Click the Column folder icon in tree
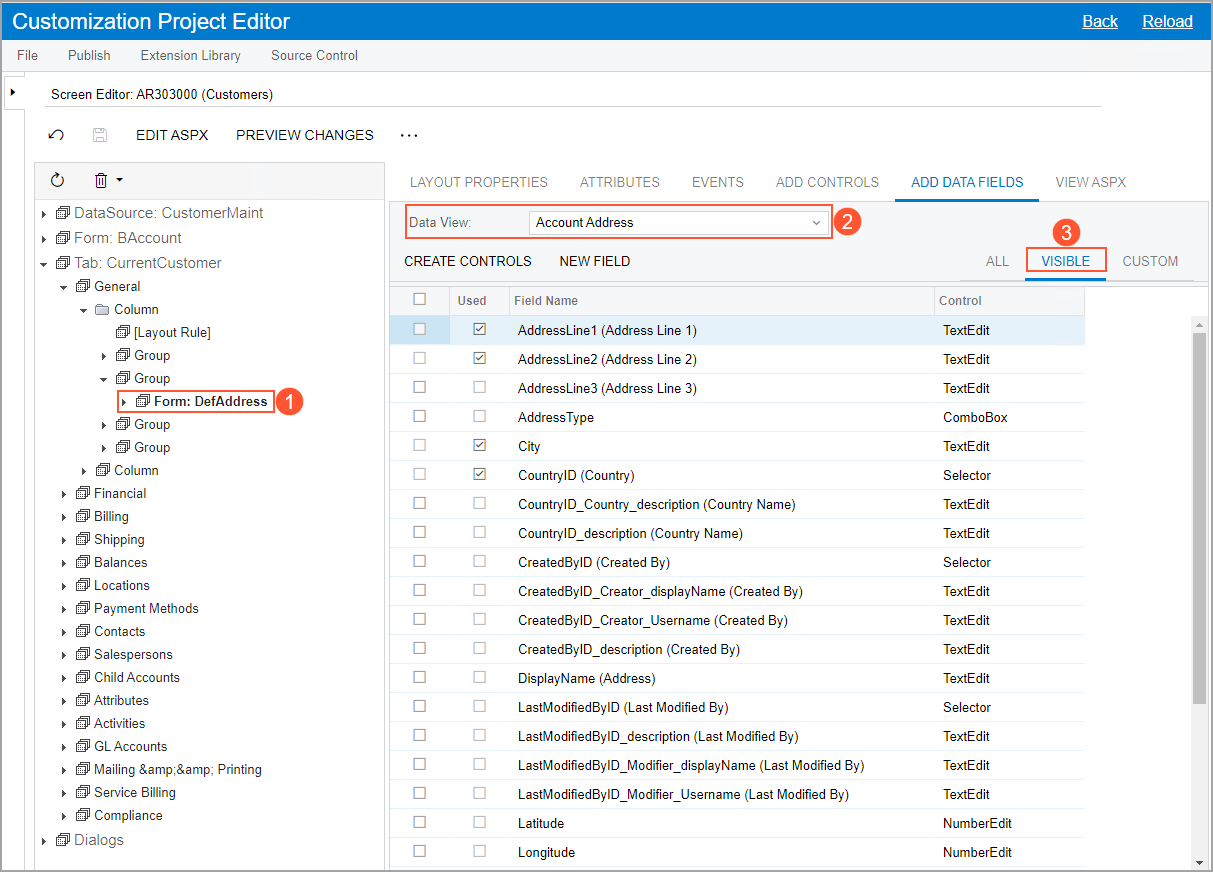 (102, 310)
